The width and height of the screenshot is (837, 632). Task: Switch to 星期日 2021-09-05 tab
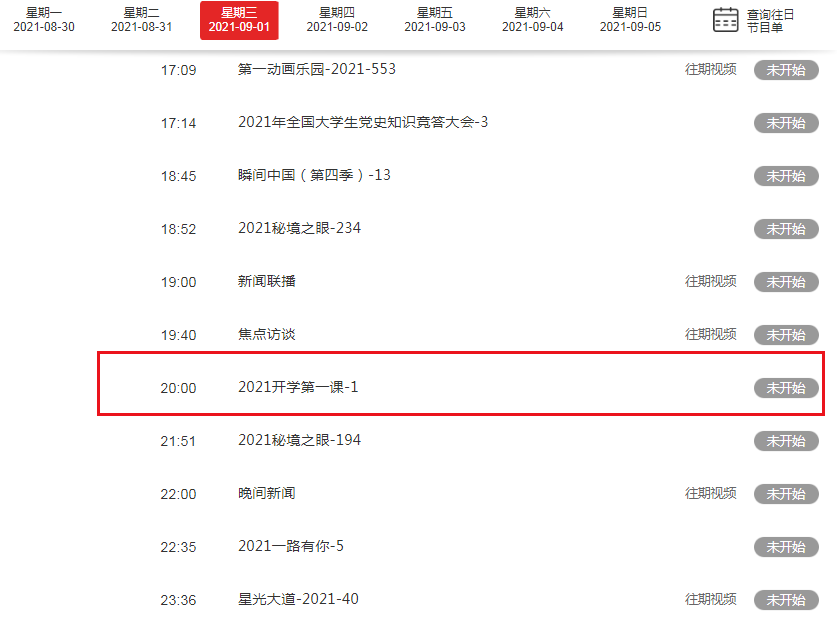pos(630,20)
